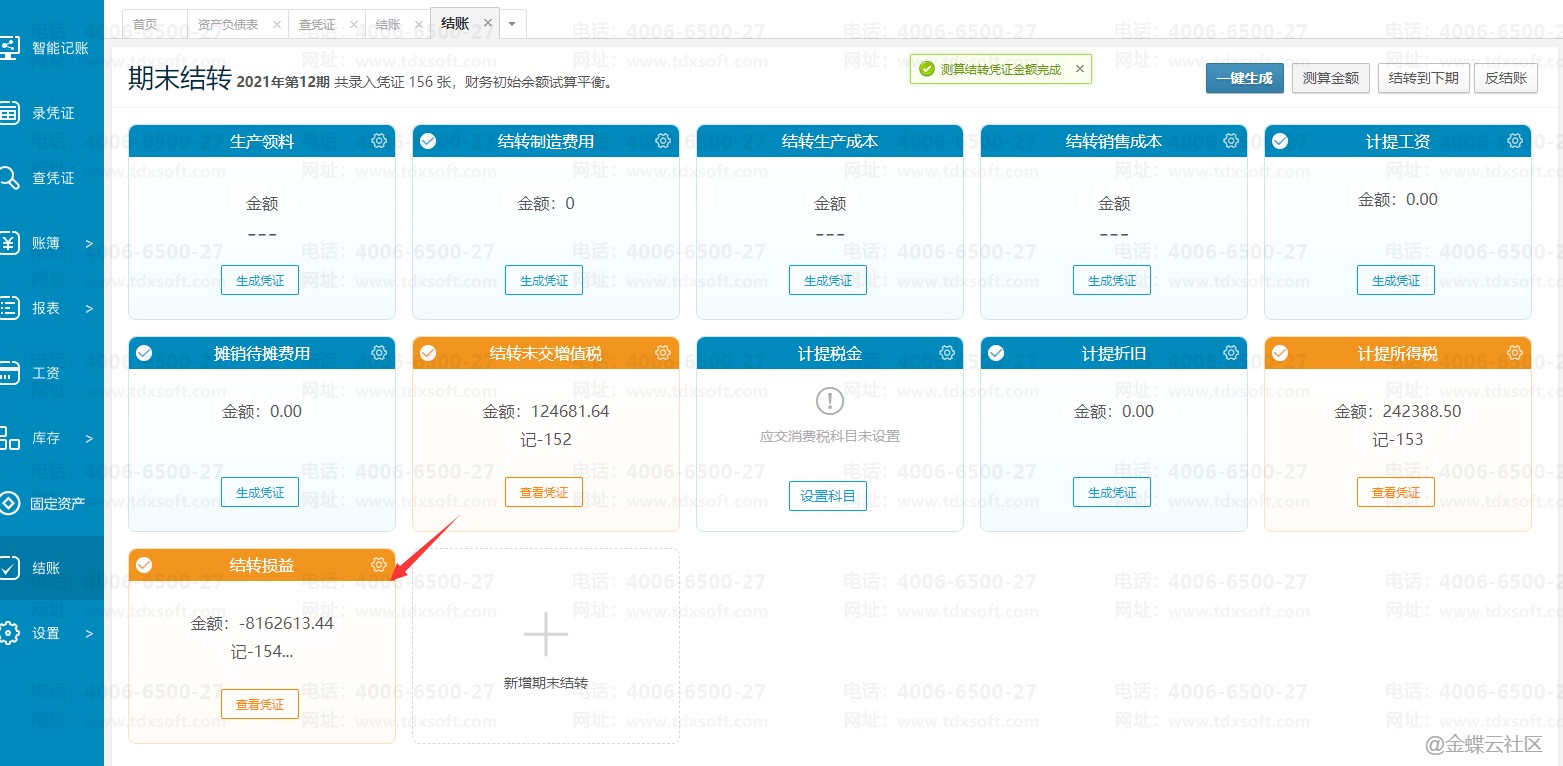Switch to the 资产负债表 tab

tap(227, 23)
